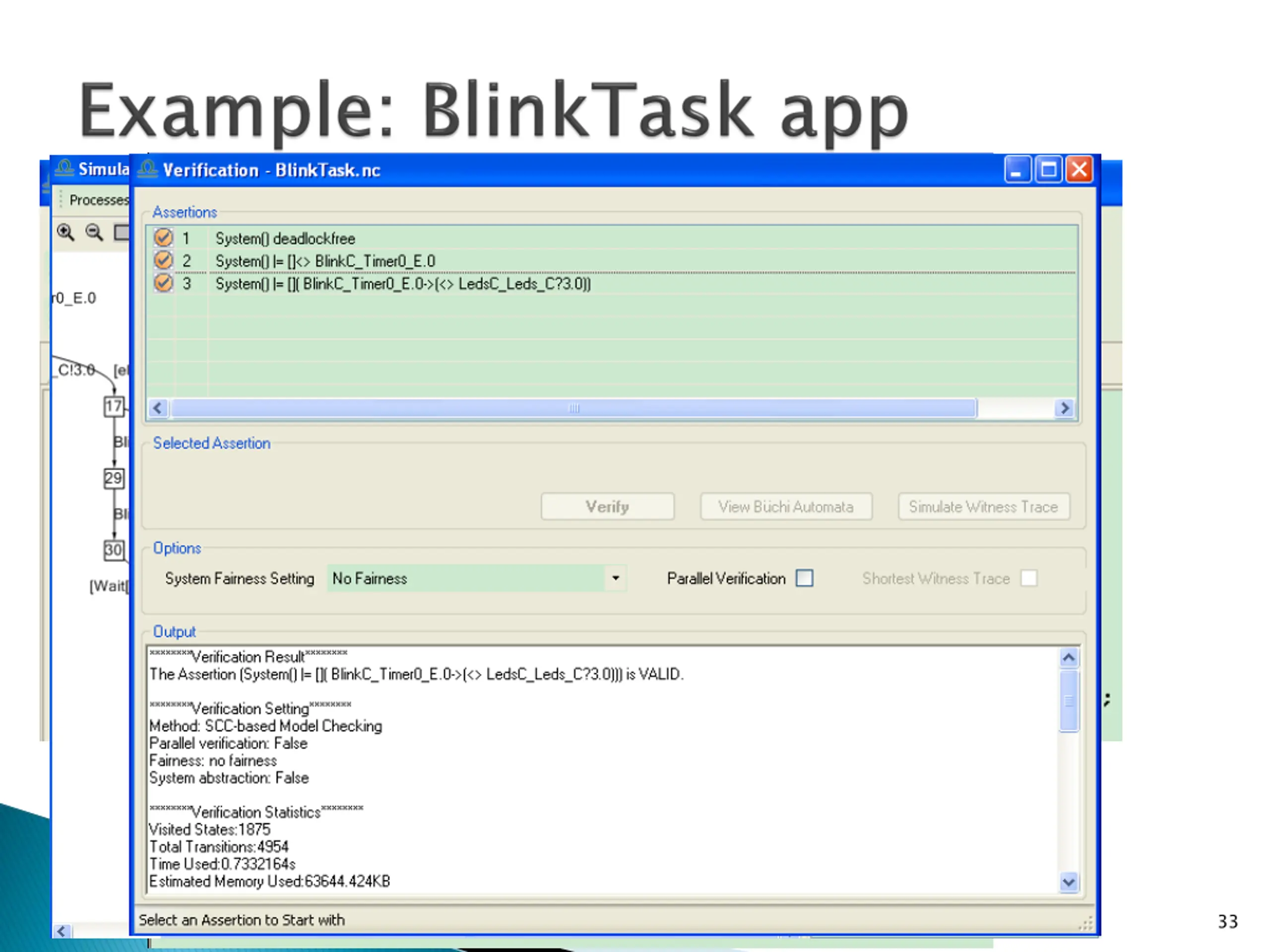Click valid check icon of assertion 2
The image size is (1270, 952).
[x=163, y=260]
